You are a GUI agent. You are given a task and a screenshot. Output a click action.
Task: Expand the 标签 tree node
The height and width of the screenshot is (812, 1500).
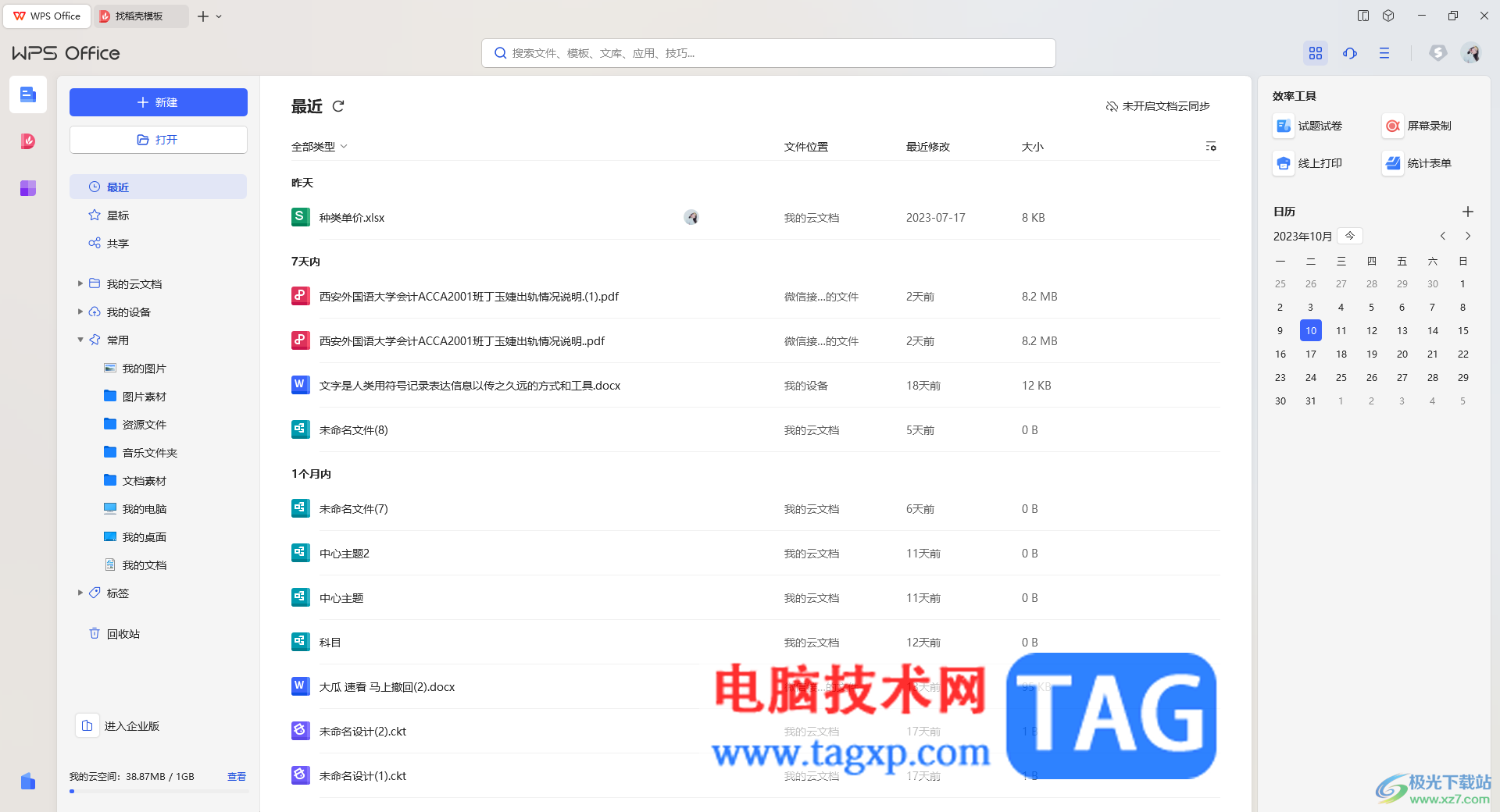80,593
